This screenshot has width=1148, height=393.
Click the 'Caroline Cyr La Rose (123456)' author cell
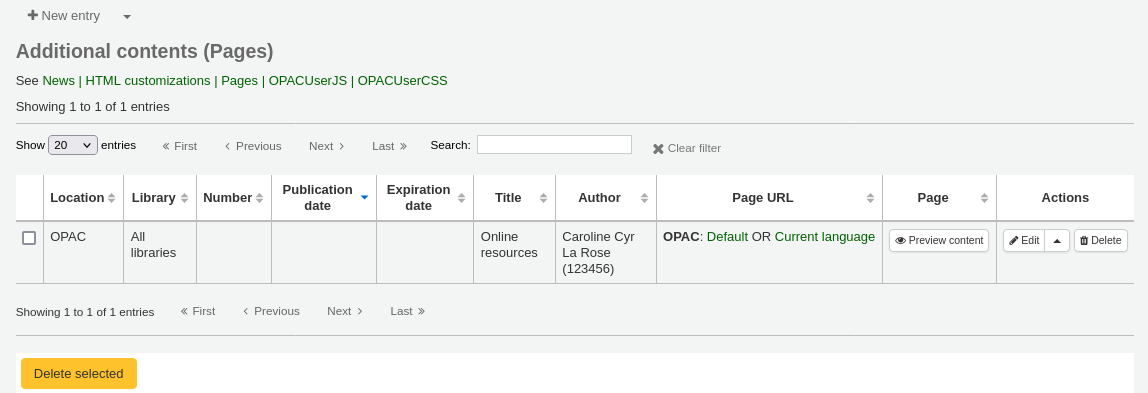605,252
